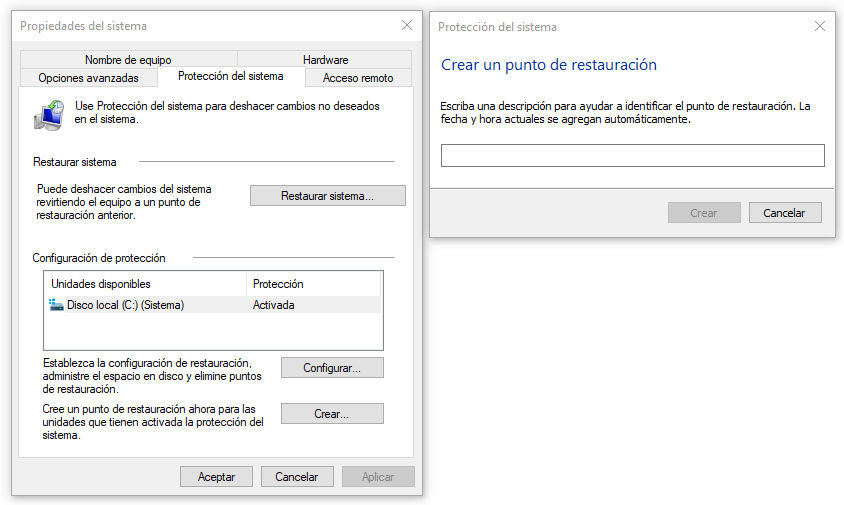The width and height of the screenshot is (844, 505).
Task: Close the Propiedades del sistema window
Action: (406, 25)
